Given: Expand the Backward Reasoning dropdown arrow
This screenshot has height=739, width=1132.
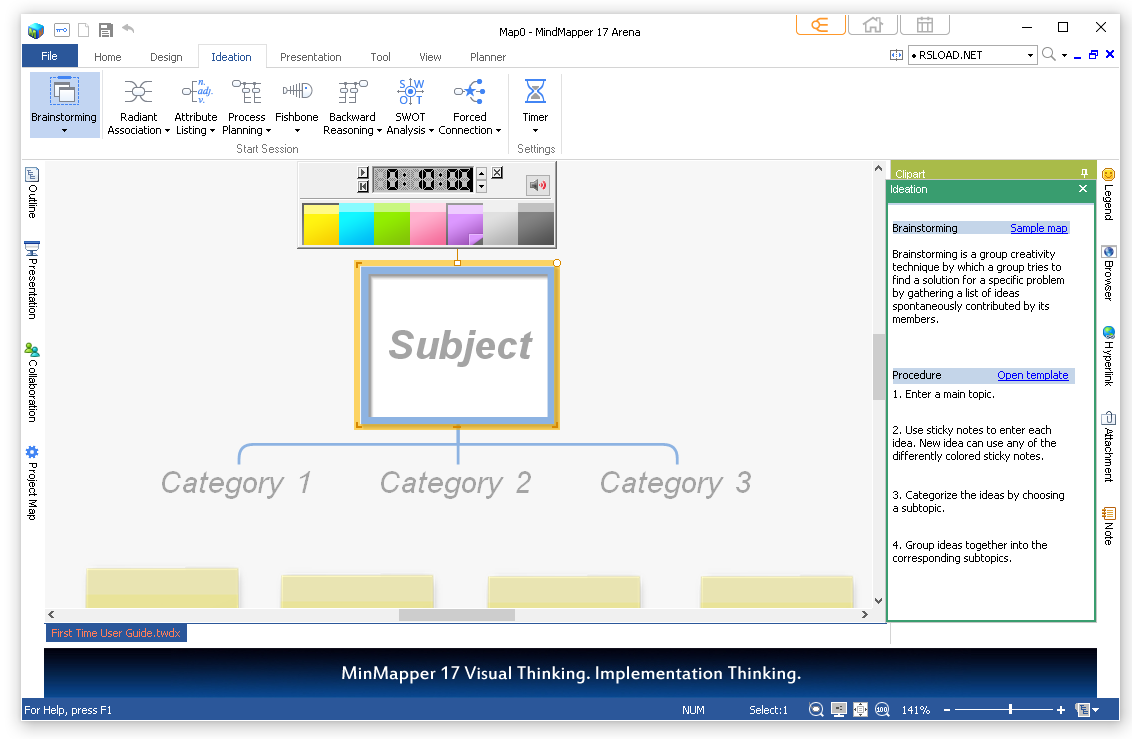Looking at the screenshot, I should (379, 131).
